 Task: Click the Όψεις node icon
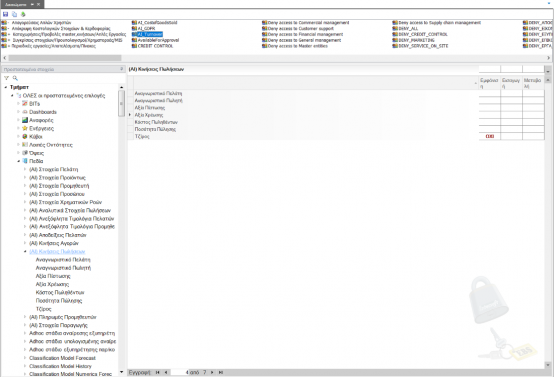coord(25,153)
